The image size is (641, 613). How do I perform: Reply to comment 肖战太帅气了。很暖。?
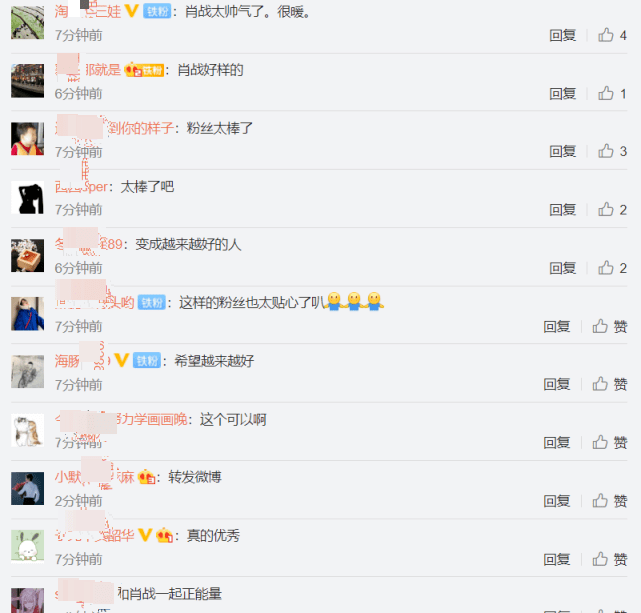point(563,36)
